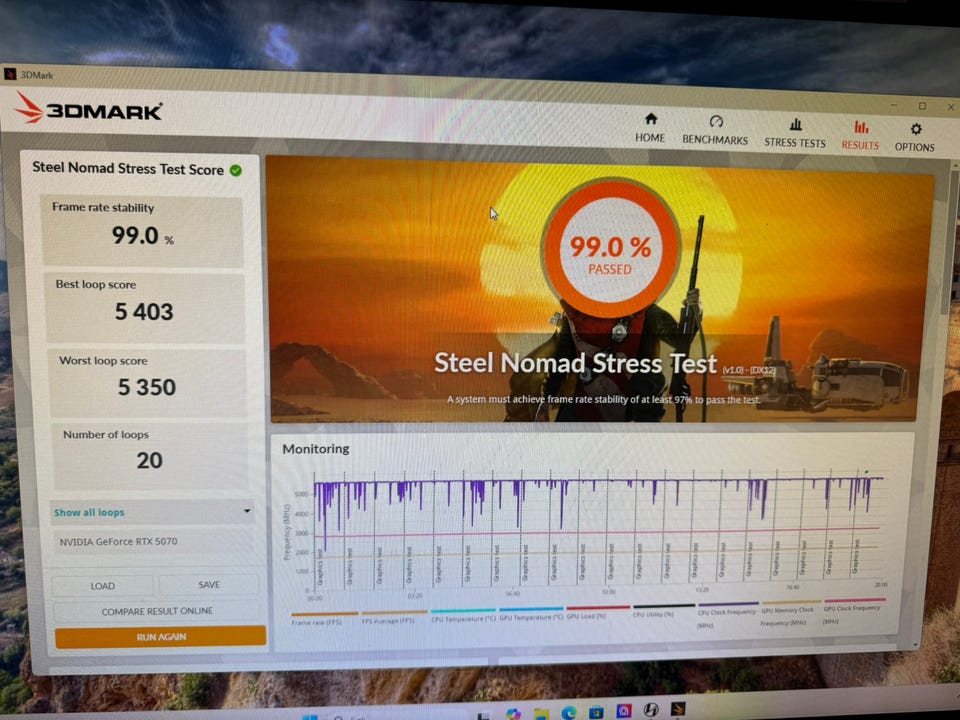Maximize the 3DMark window
Image resolution: width=960 pixels, height=720 pixels.
pos(922,107)
